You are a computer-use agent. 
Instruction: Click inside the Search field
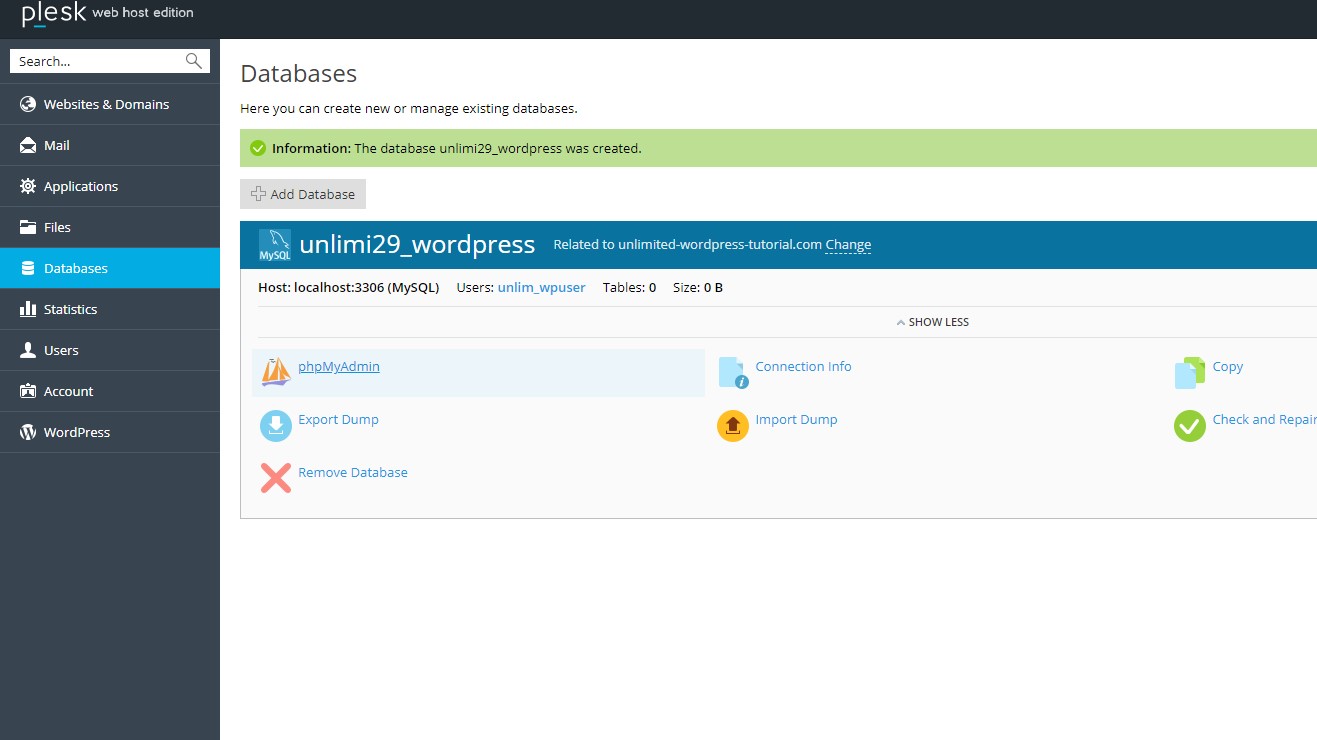click(x=90, y=60)
